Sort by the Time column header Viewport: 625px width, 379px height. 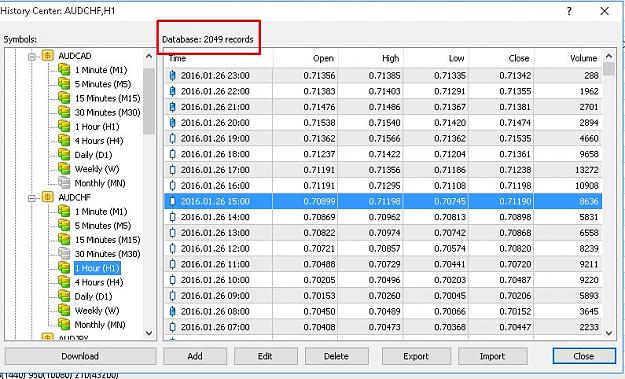218,59
